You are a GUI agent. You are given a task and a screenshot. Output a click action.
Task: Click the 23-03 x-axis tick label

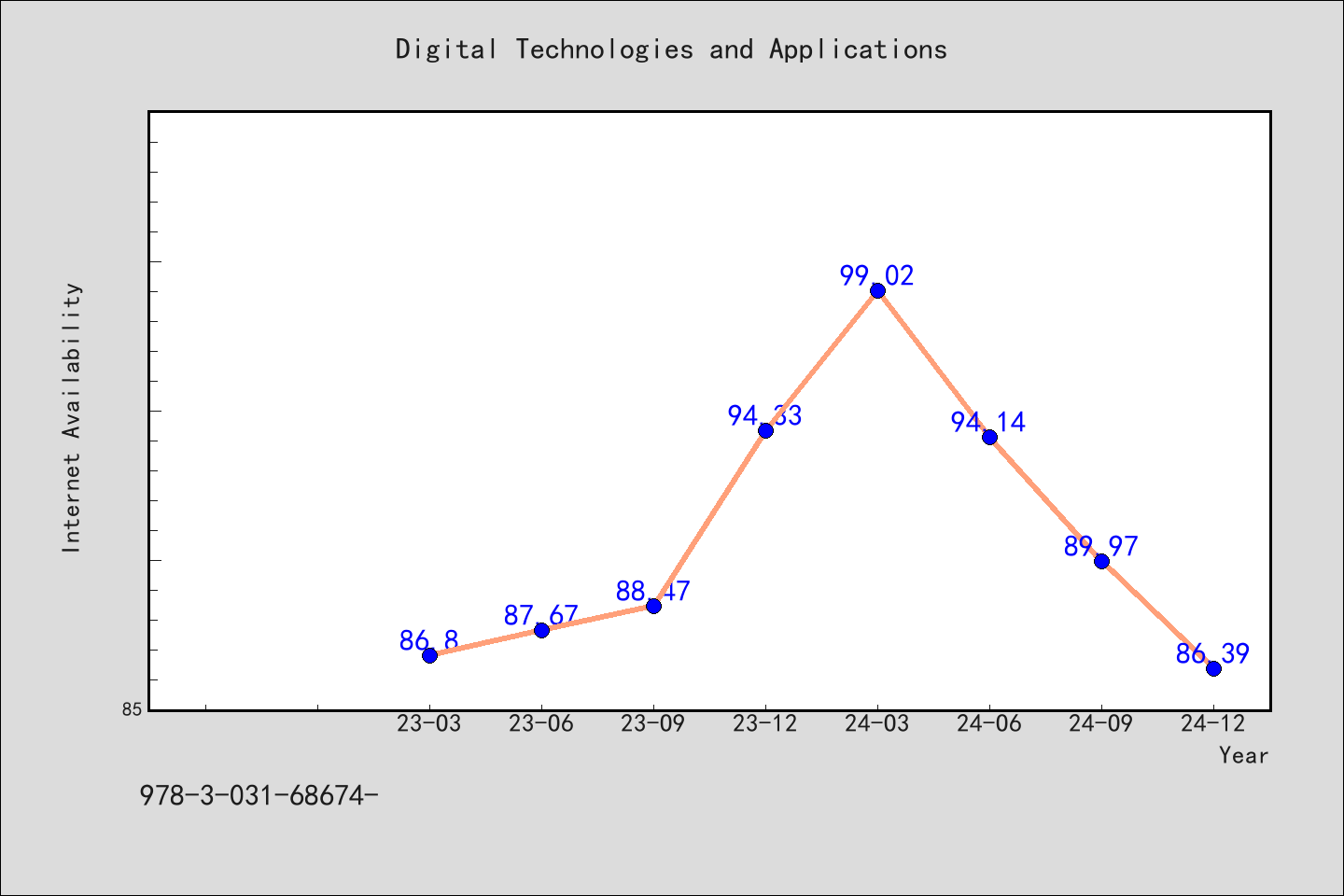429,723
